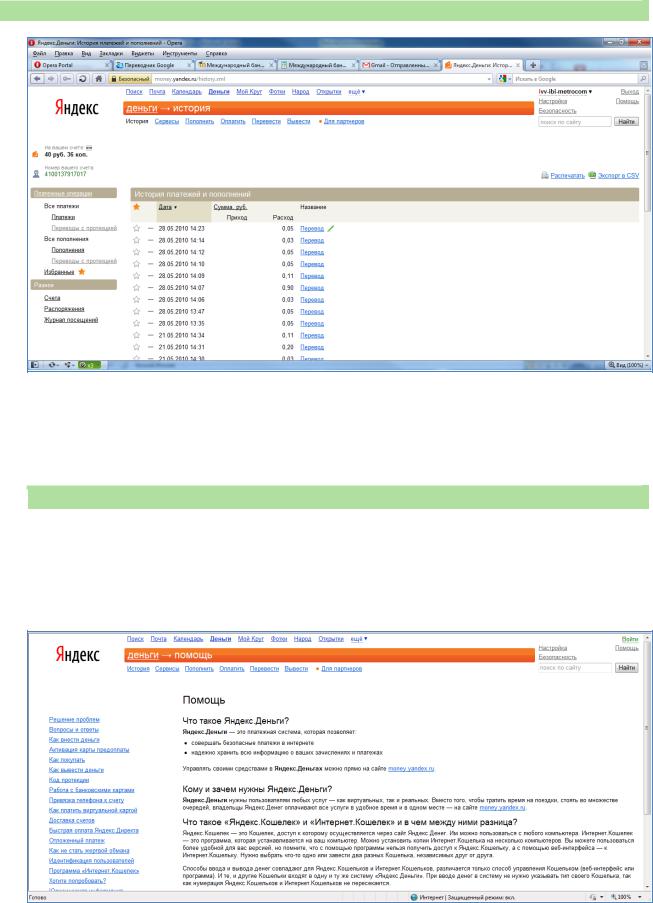
Task: Expand the ещё menu on help page
Action: [x=359, y=639]
